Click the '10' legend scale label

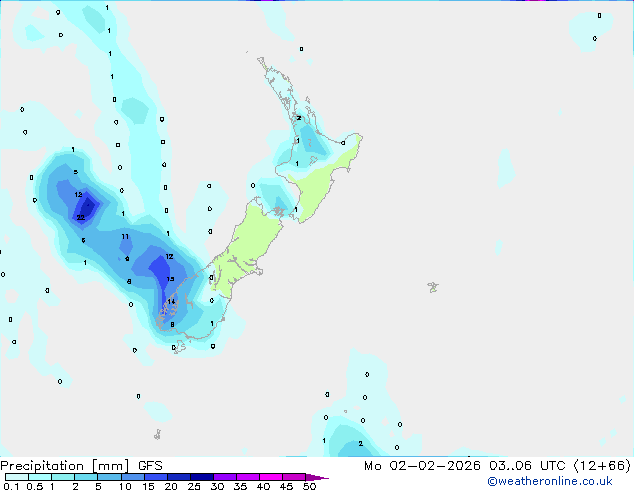click(x=125, y=486)
